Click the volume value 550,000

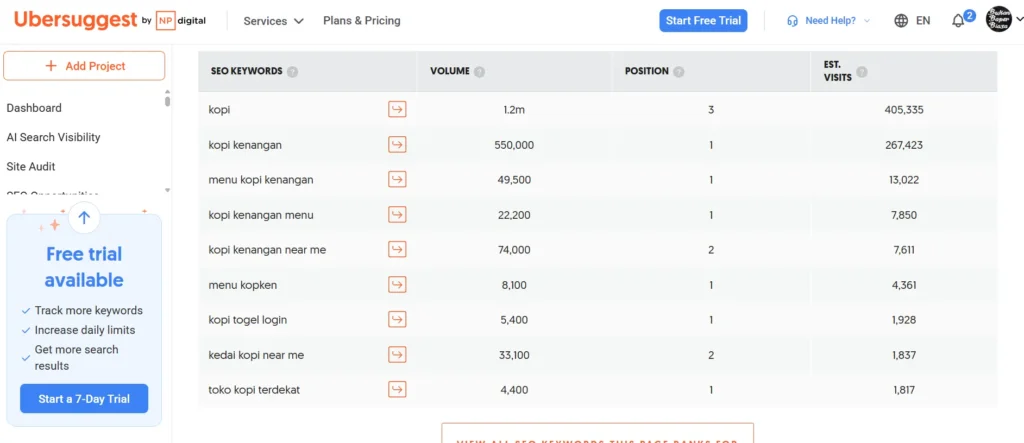pyautogui.click(x=514, y=145)
